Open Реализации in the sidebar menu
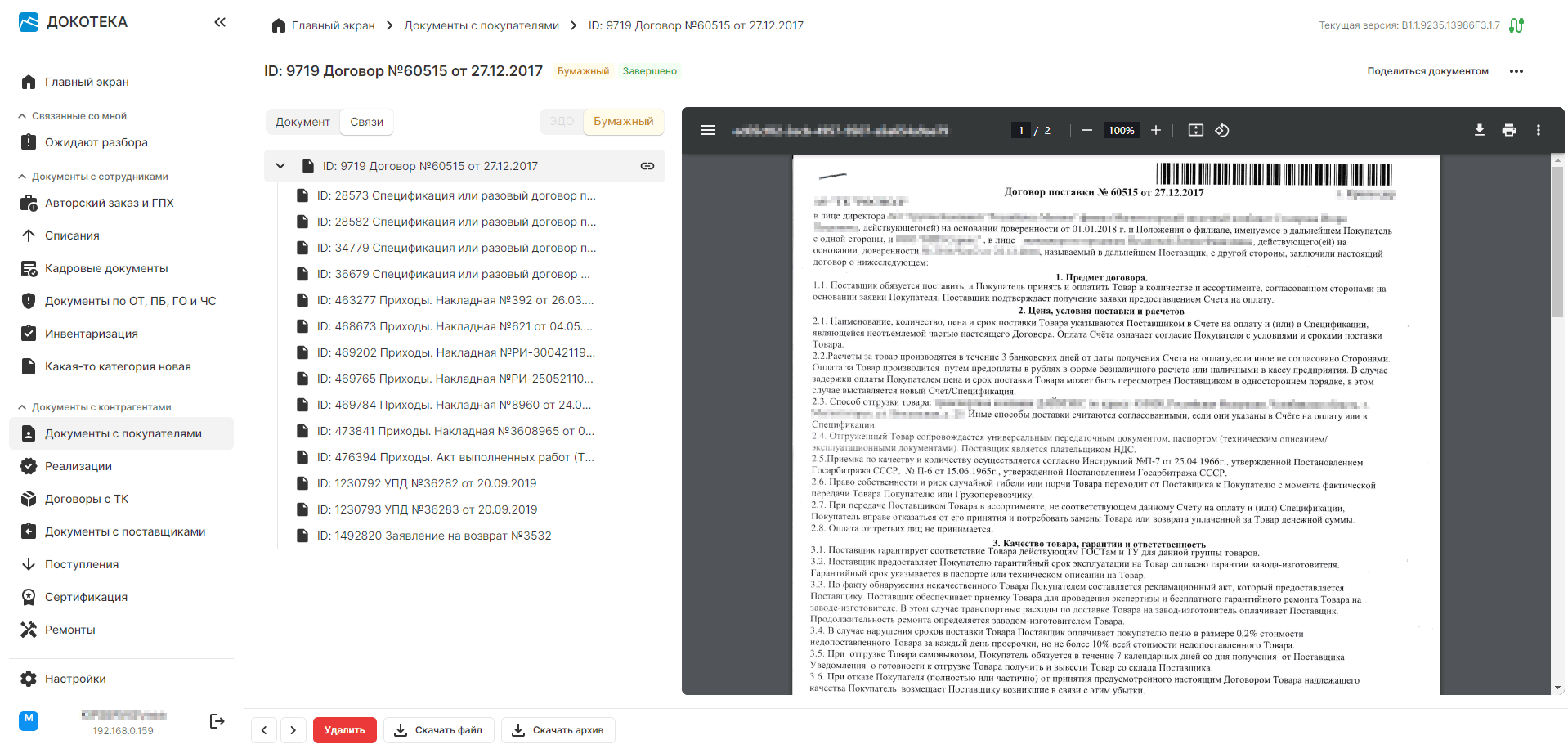 [x=78, y=466]
